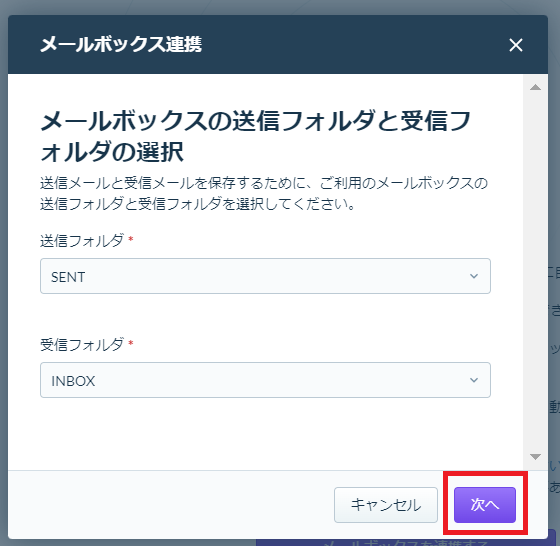Click the heading メールボックスの送信フォルダと受信フォルダの選択
This screenshot has width=560, height=546.
point(255,136)
